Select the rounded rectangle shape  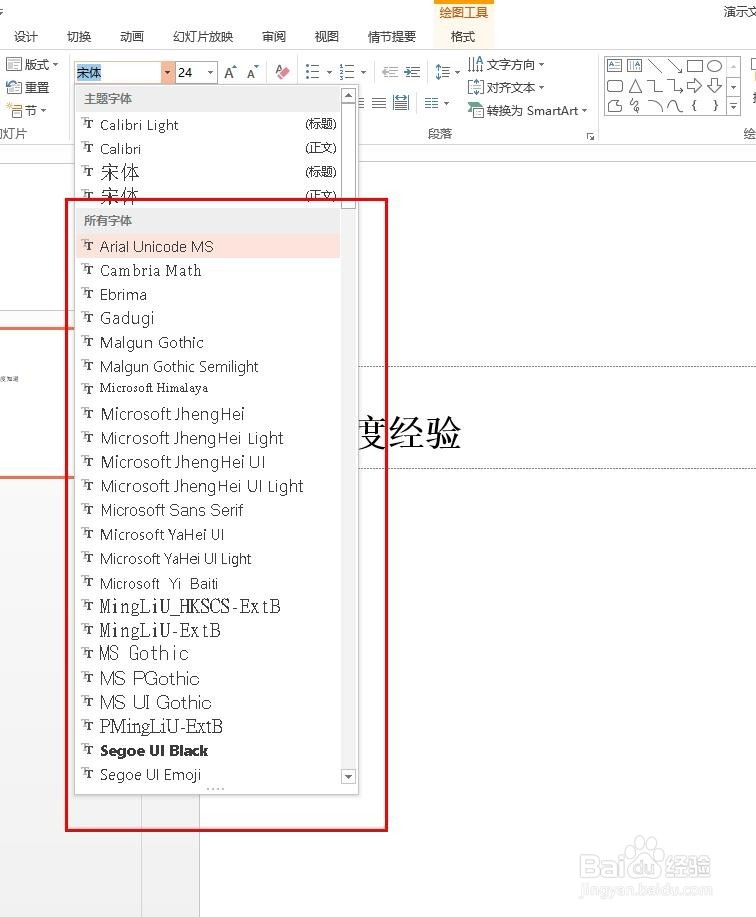615,86
